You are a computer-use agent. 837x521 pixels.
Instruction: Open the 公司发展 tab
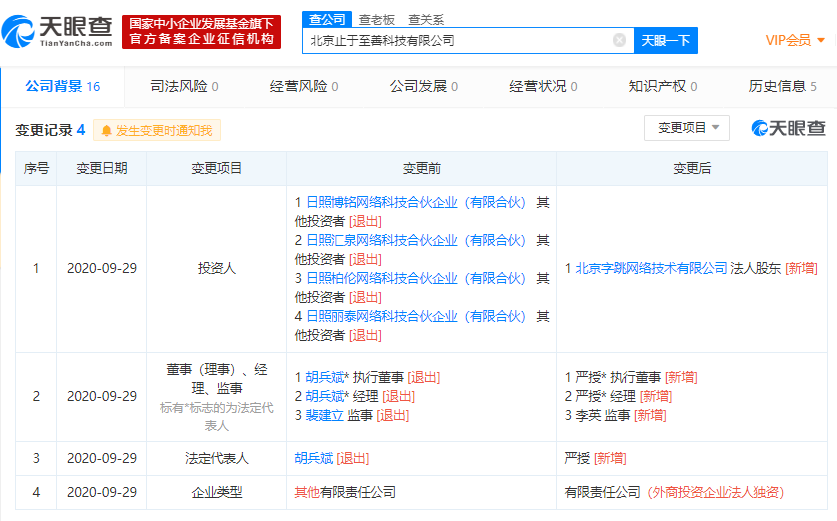tap(423, 86)
